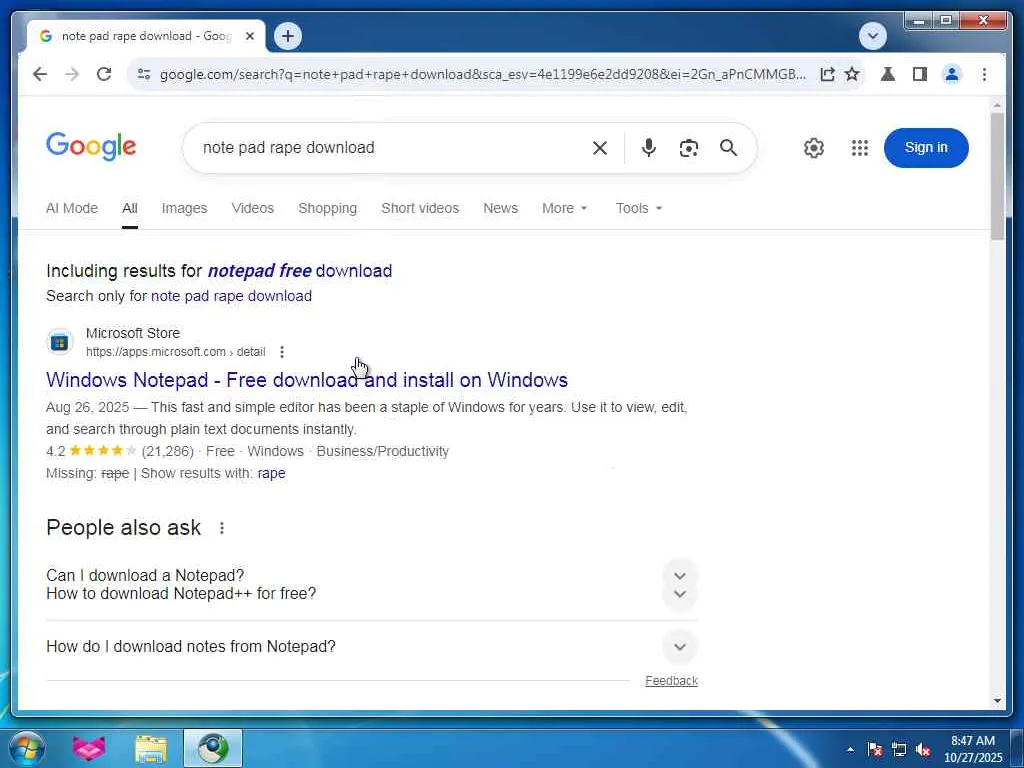1024x768 pixels.
Task: Bookmark this page with the star
Action: tap(852, 74)
